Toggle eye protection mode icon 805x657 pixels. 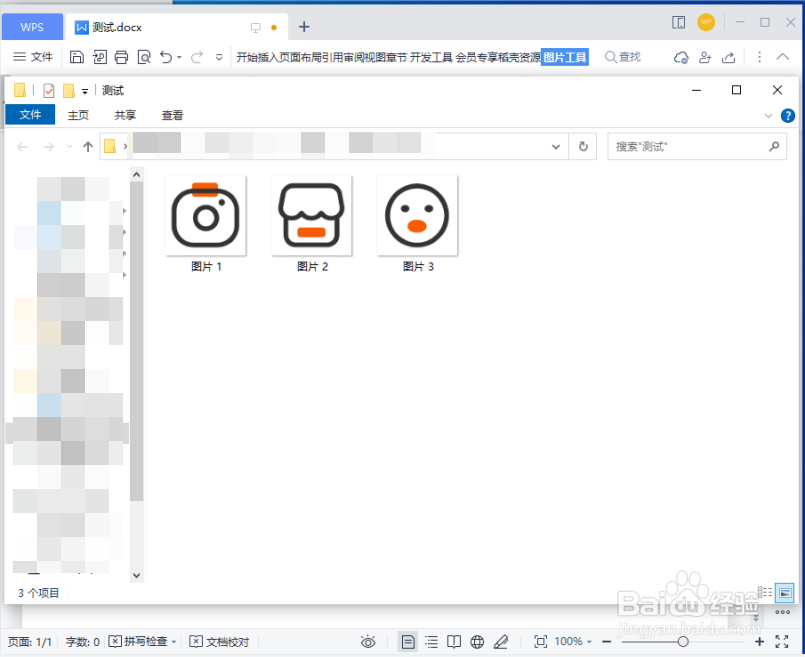pos(368,642)
